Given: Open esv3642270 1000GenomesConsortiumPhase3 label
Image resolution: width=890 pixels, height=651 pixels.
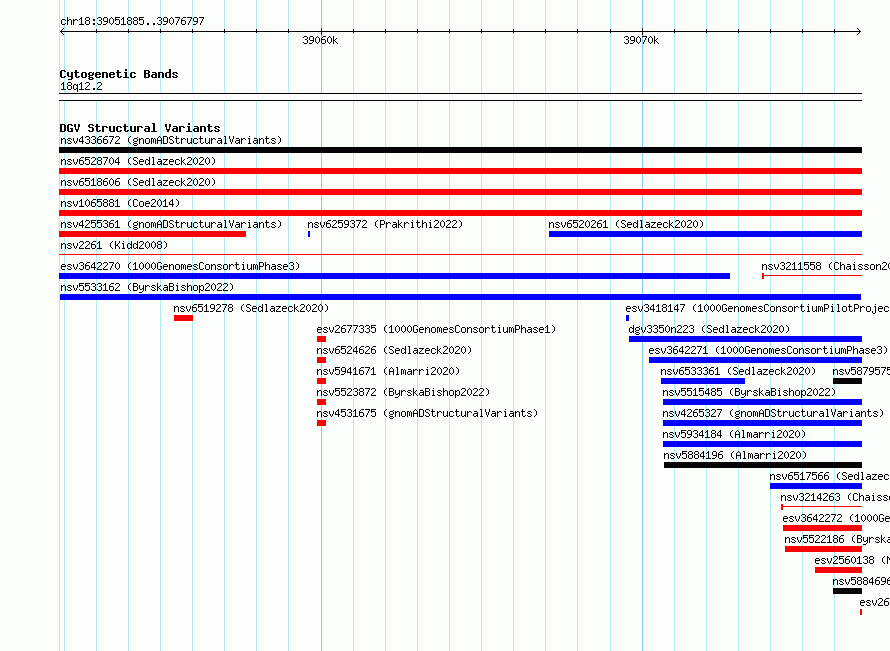Looking at the screenshot, I should point(180,266).
